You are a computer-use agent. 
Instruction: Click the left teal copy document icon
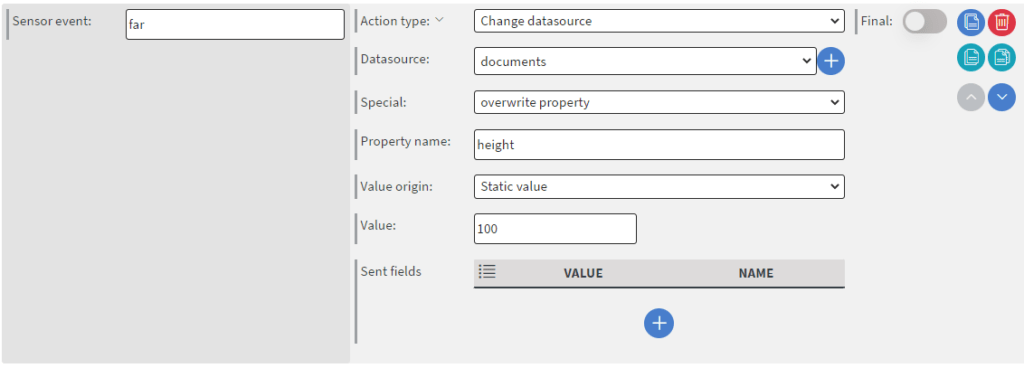(x=971, y=57)
